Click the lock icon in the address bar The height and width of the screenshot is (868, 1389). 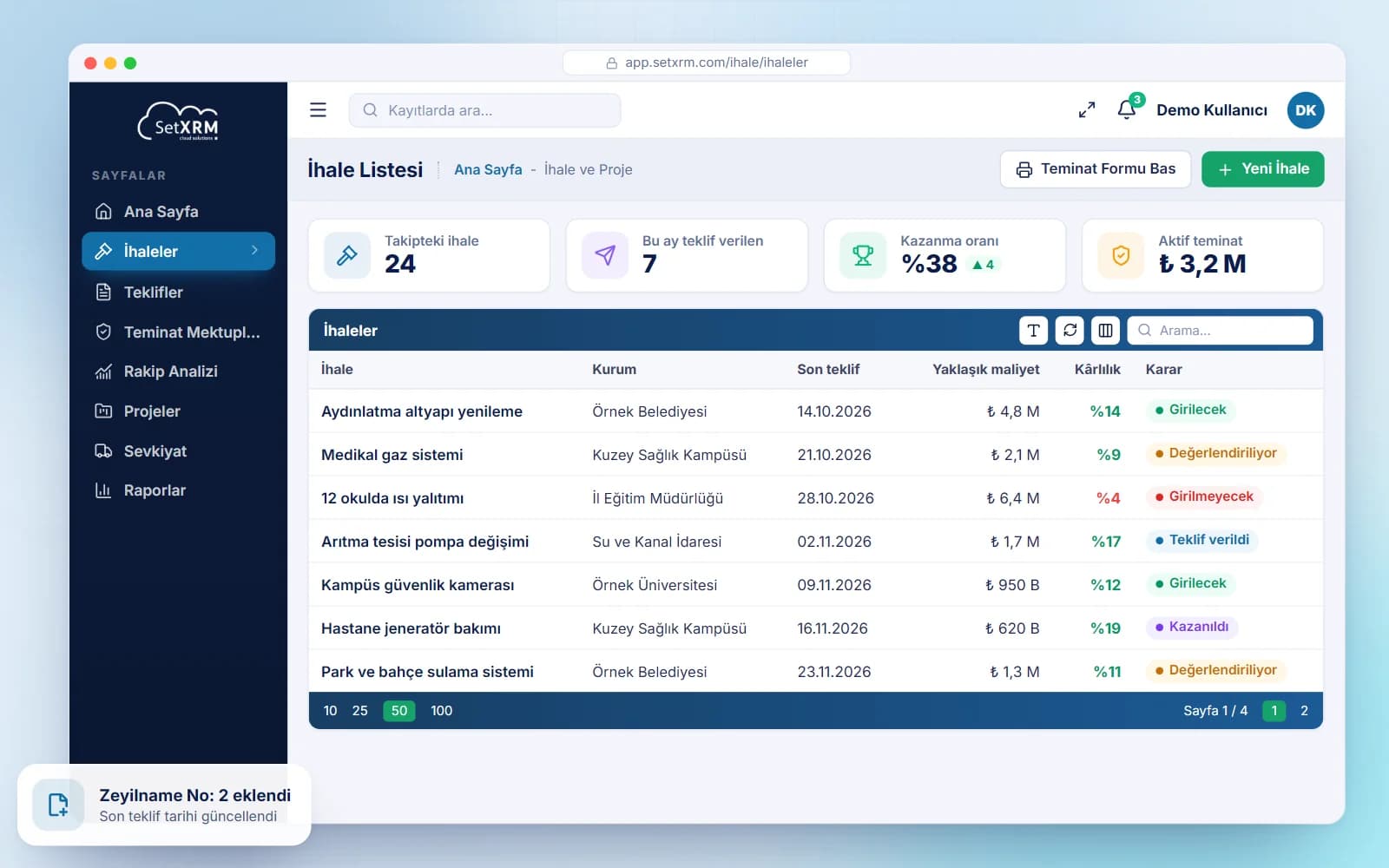611,63
